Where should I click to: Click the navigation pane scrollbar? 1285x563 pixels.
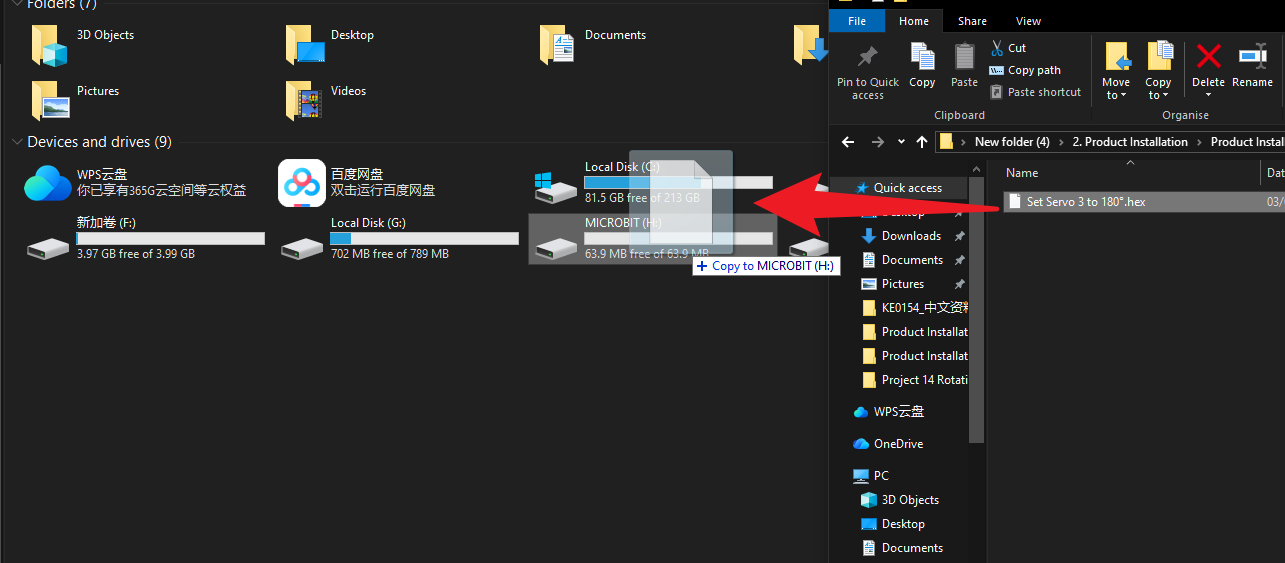coord(977,310)
